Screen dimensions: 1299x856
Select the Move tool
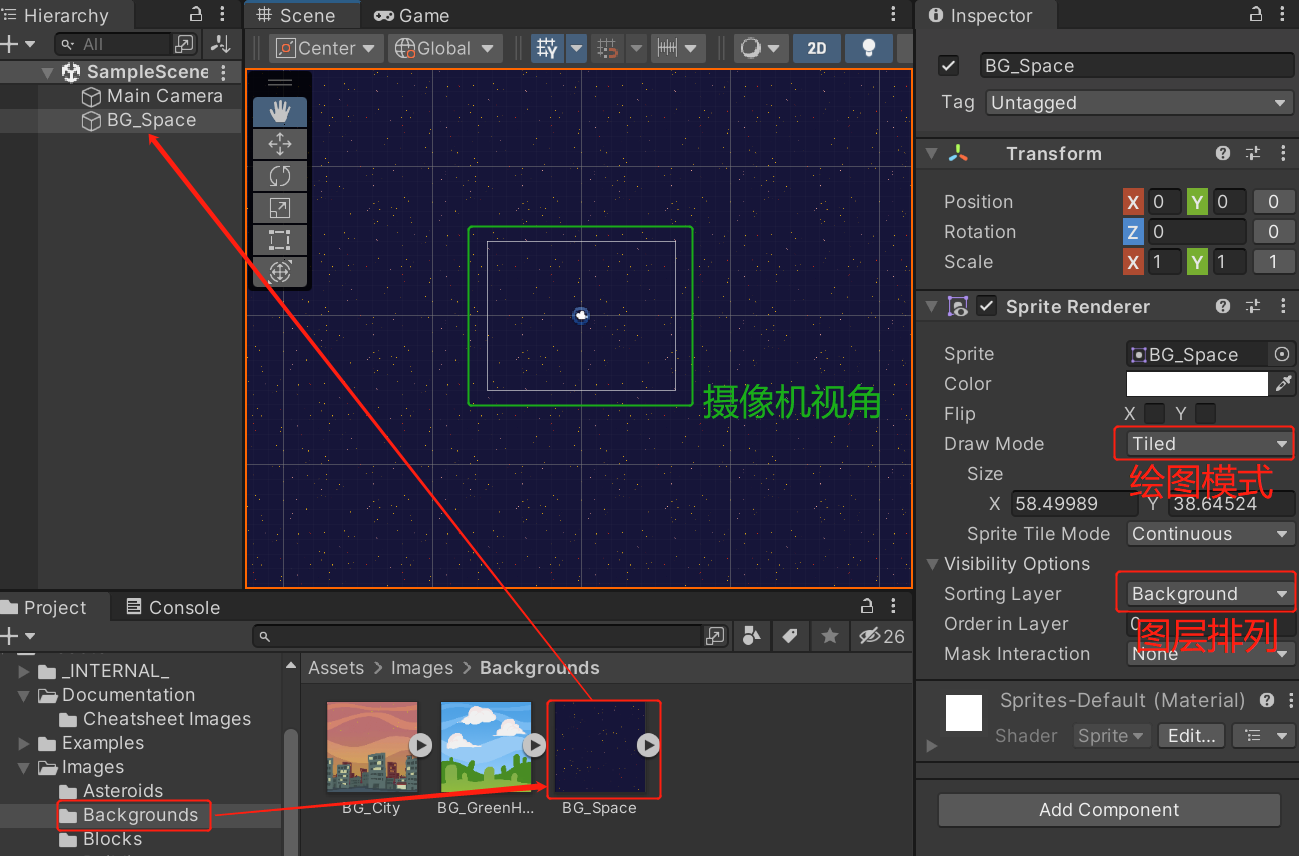[280, 144]
